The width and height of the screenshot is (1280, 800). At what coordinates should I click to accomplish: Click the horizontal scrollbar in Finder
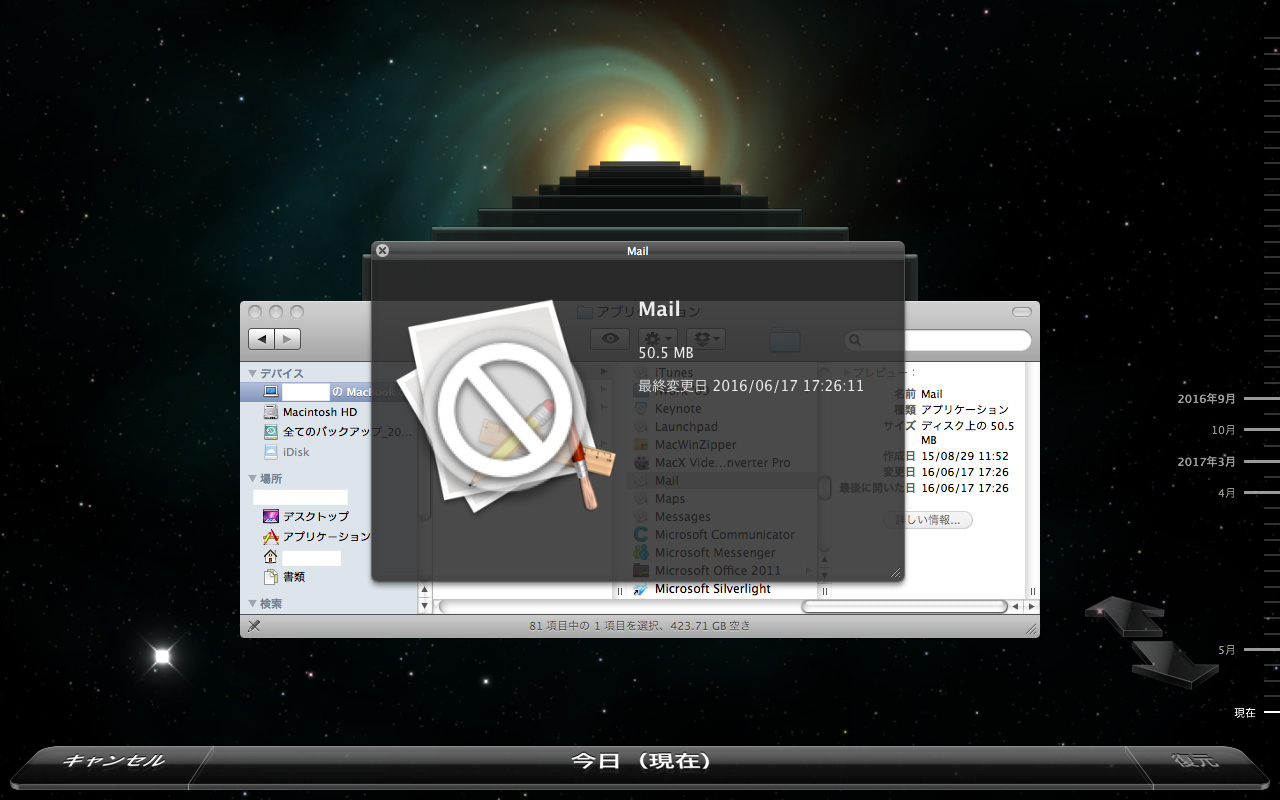click(x=720, y=606)
